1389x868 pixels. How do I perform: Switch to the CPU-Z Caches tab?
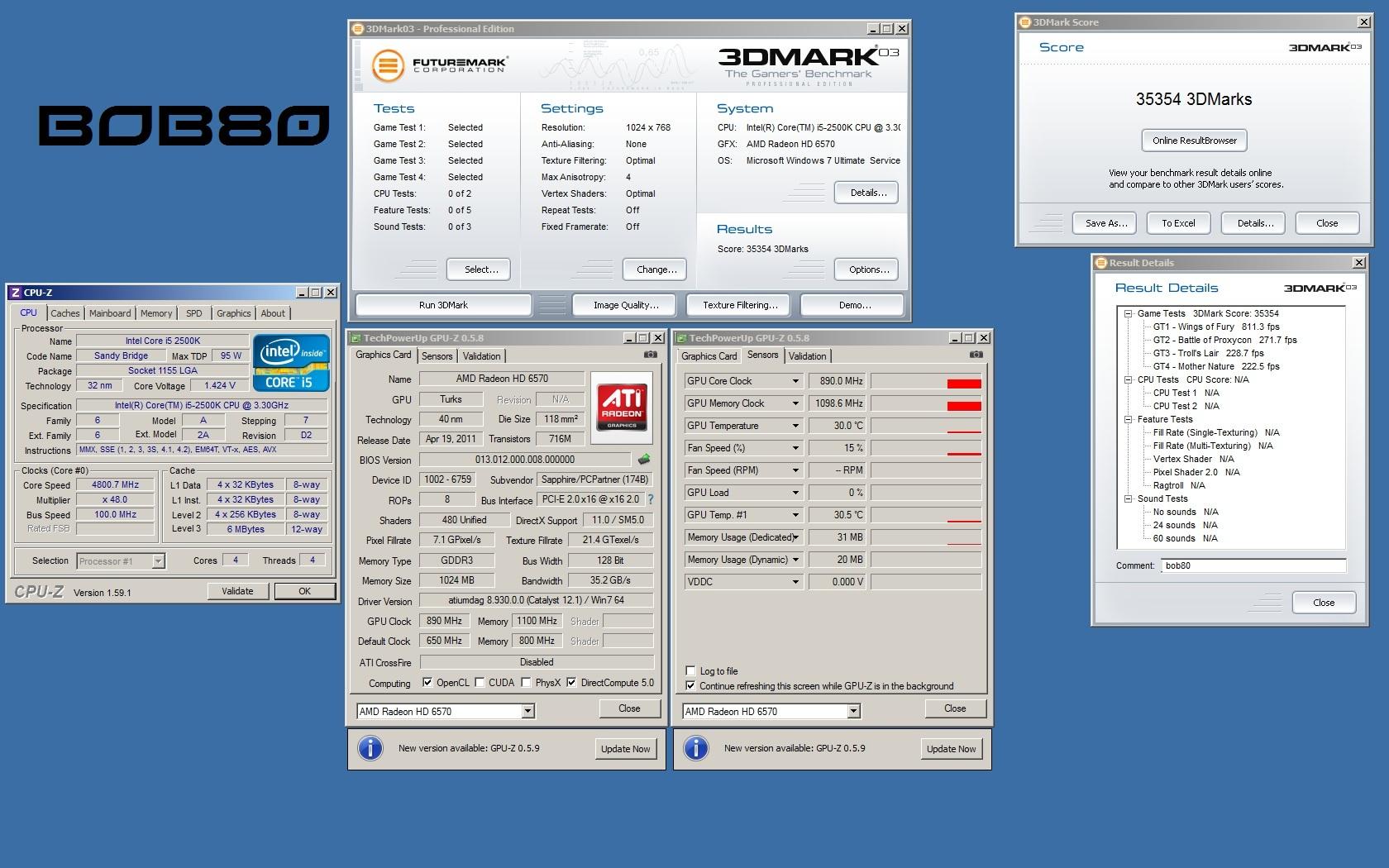click(64, 313)
